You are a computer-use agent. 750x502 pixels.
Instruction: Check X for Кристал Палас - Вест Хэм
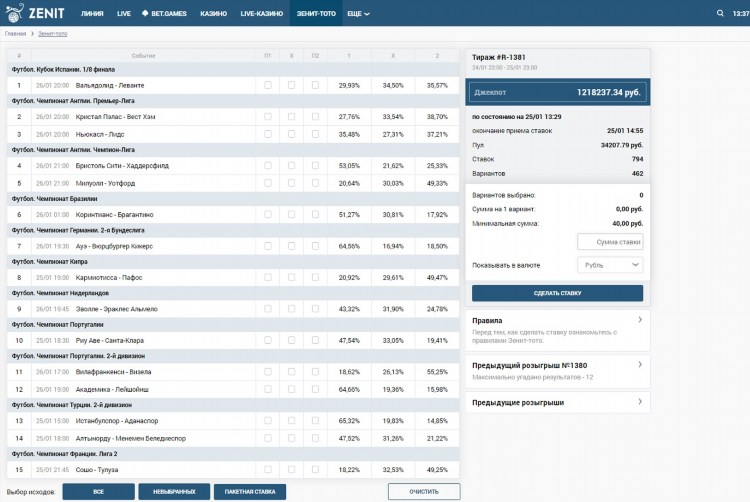(291, 117)
